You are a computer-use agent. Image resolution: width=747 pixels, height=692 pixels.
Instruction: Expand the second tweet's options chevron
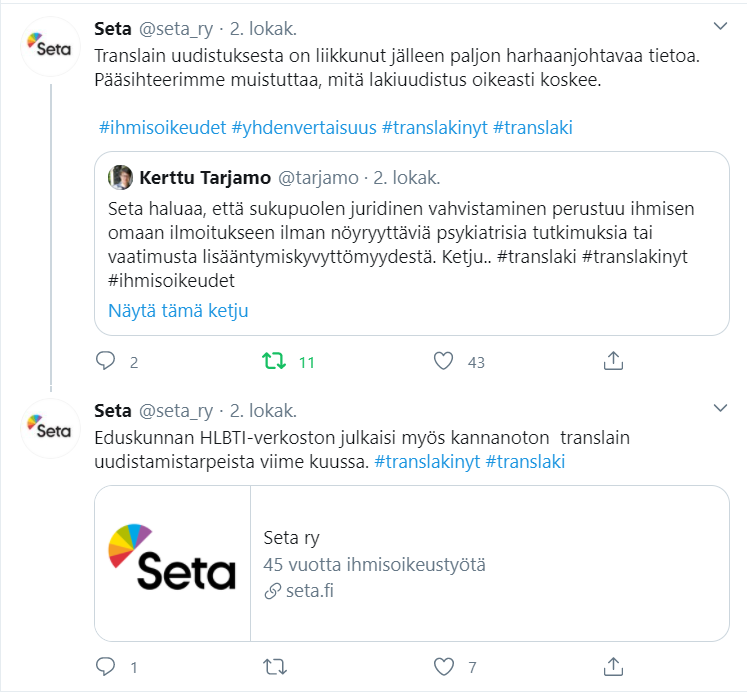pos(719,410)
